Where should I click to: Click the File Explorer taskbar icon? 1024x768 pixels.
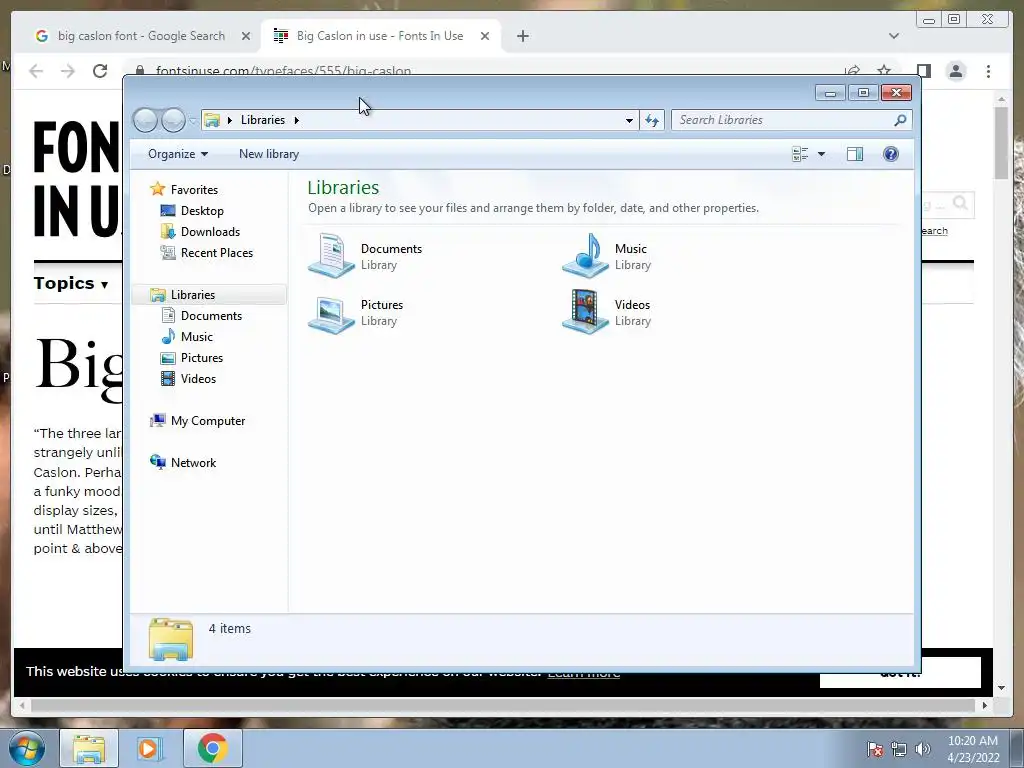(x=89, y=748)
